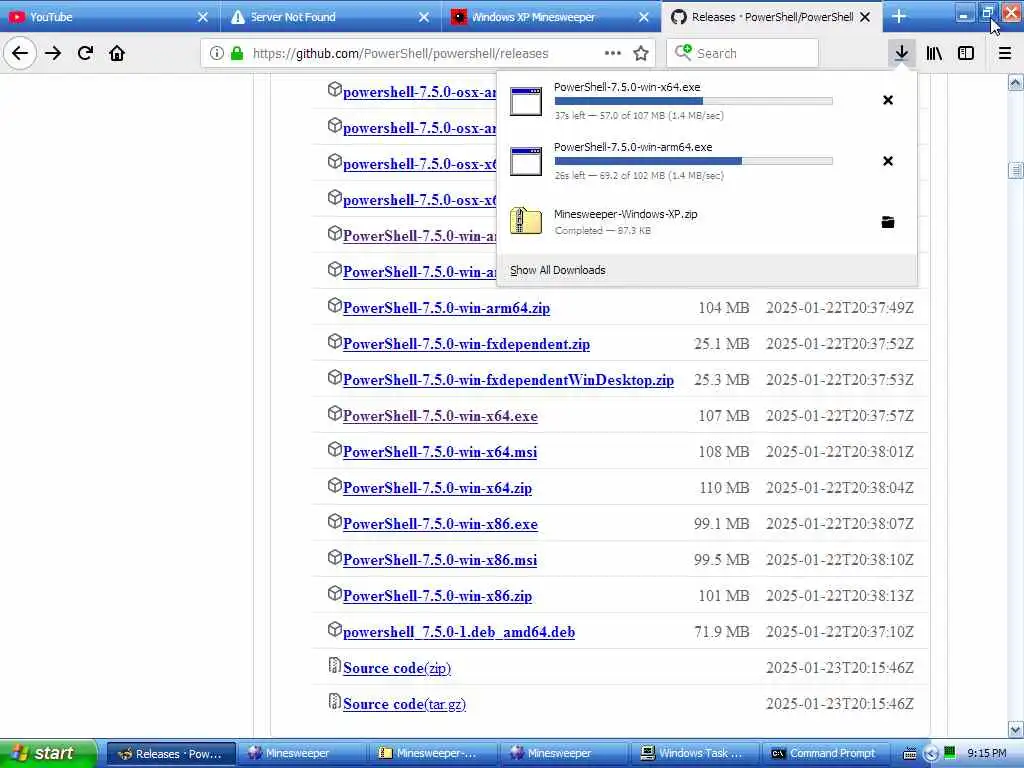Bookmark this page with the star

pyautogui.click(x=641, y=53)
